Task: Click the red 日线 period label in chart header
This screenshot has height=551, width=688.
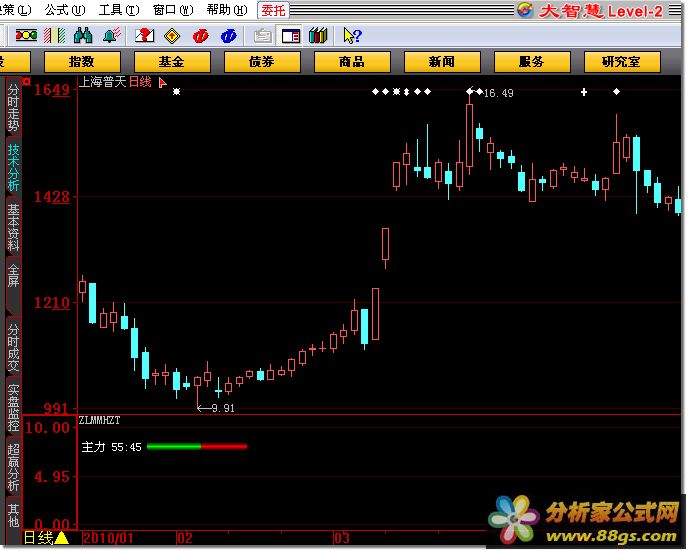Action: [140, 82]
